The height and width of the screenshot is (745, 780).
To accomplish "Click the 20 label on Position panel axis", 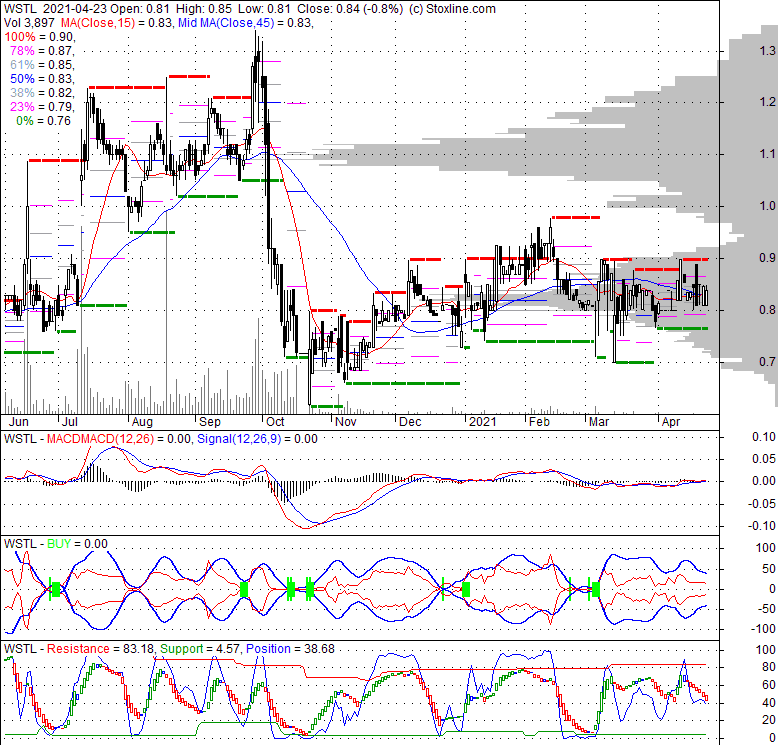I will pyautogui.click(x=769, y=720).
